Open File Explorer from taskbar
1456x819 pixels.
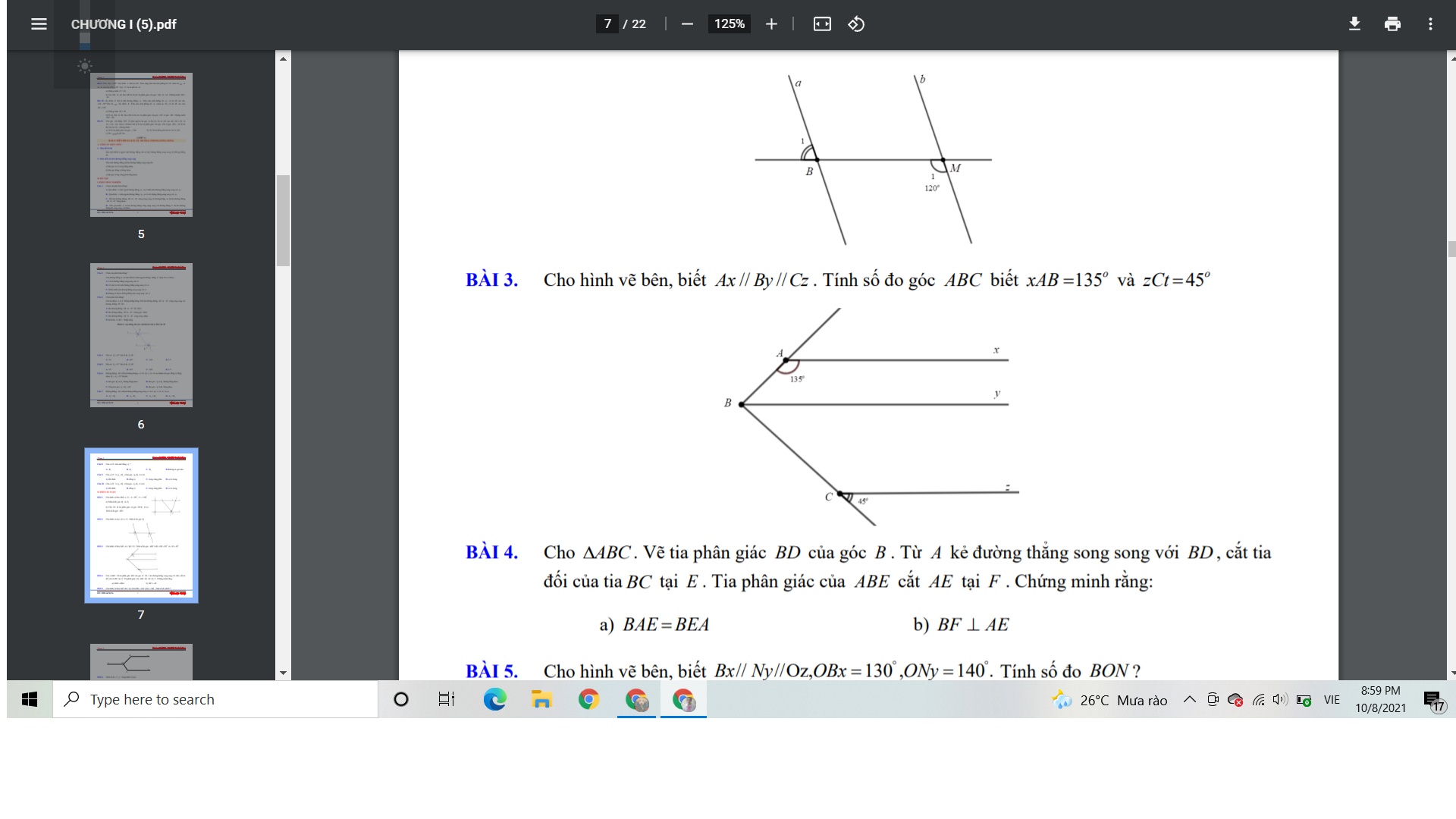pyautogui.click(x=541, y=699)
